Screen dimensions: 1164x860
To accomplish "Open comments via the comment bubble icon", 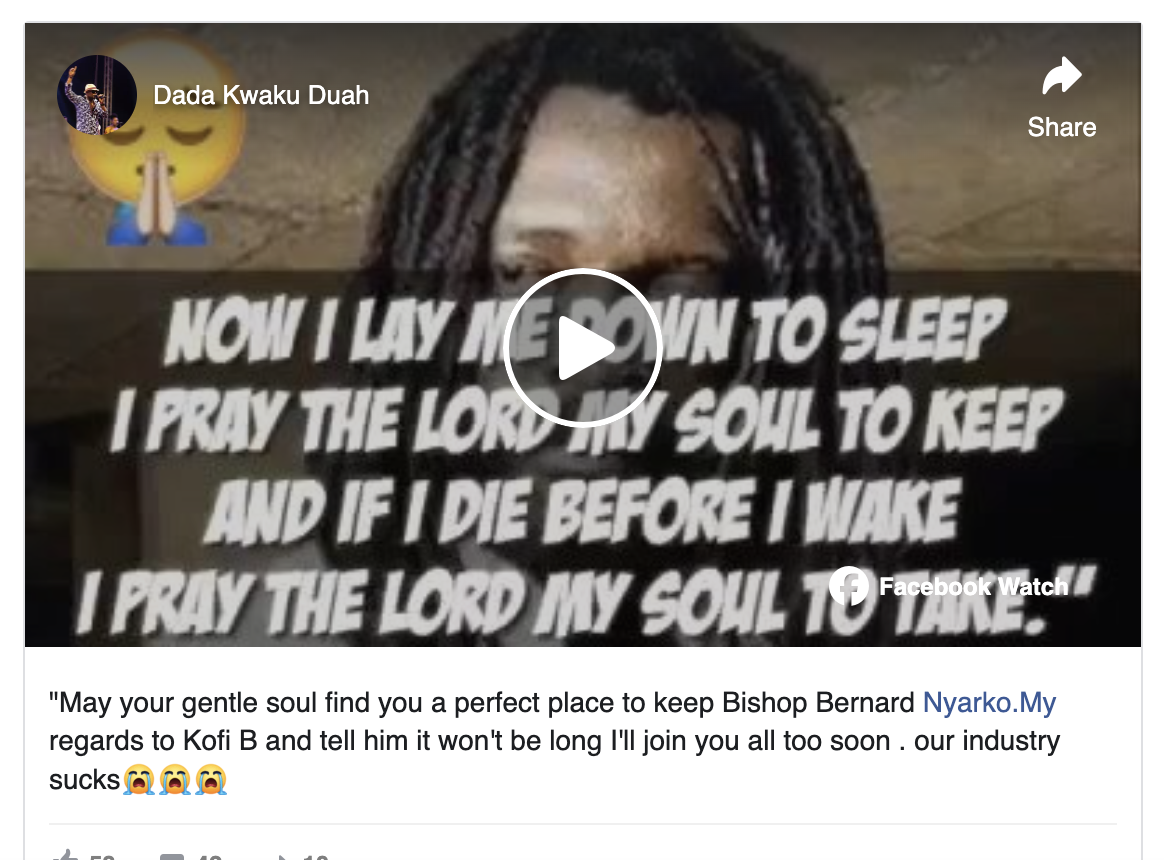I will [x=171, y=856].
